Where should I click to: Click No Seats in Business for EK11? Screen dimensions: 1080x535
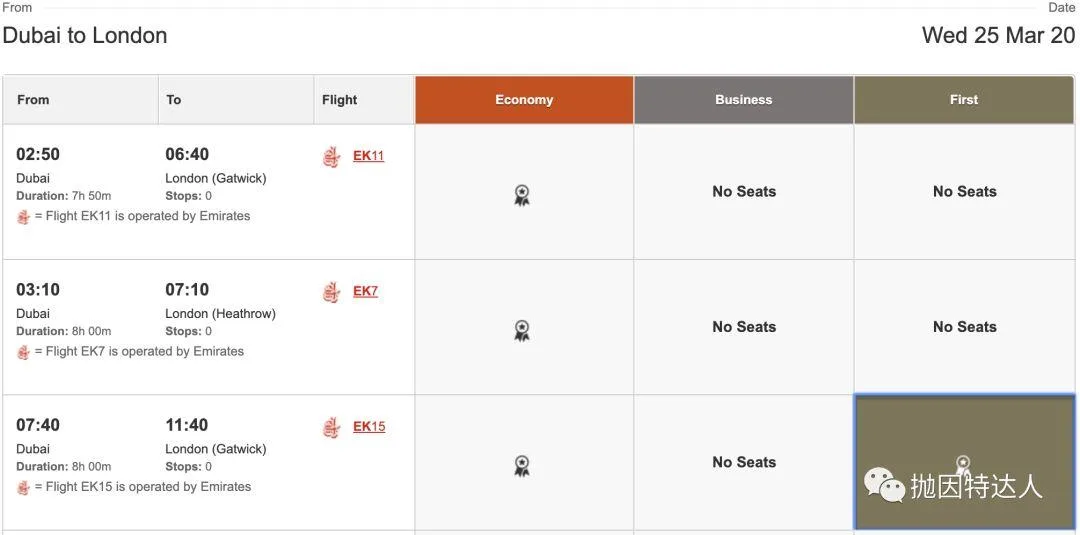click(x=744, y=191)
